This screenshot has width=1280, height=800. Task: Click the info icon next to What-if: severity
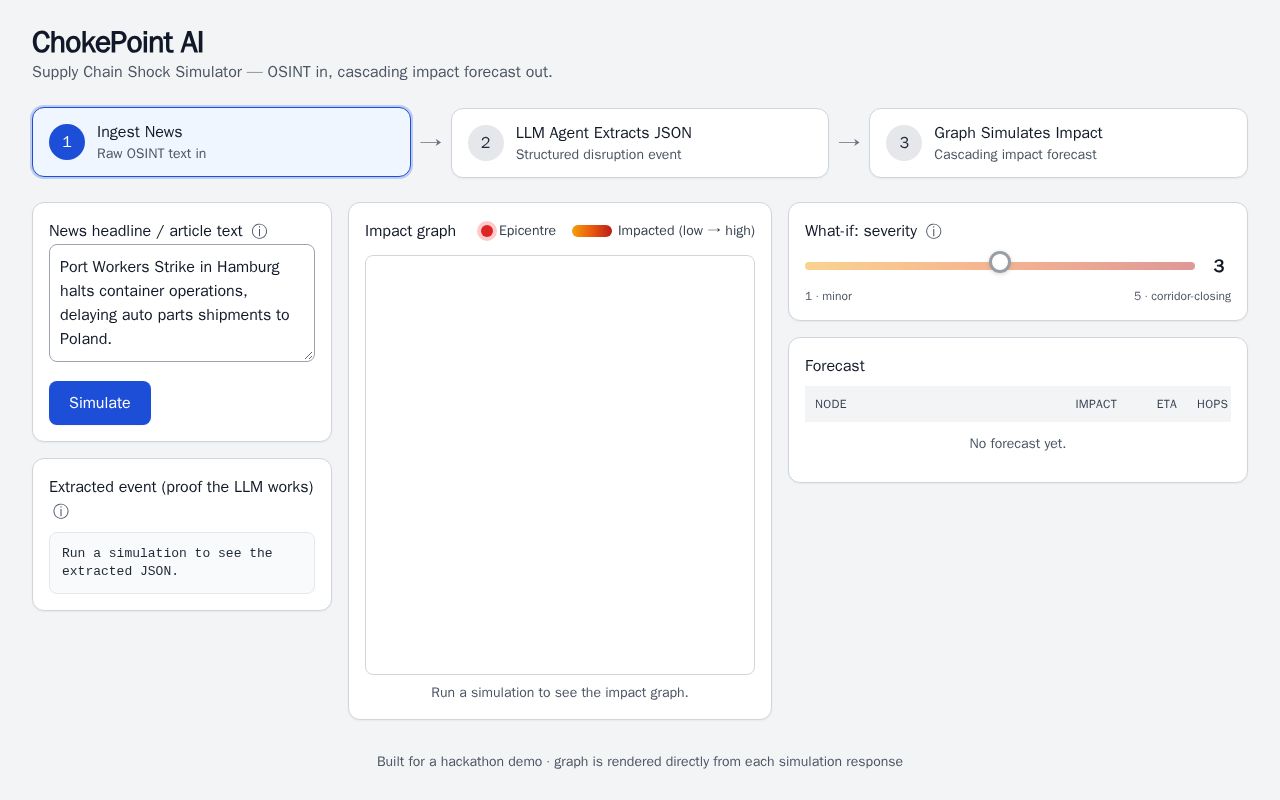pyautogui.click(x=934, y=231)
